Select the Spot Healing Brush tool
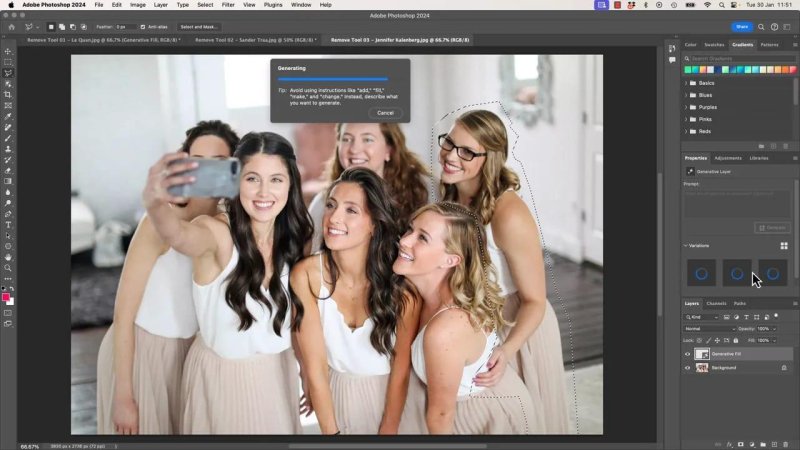Image resolution: width=800 pixels, height=450 pixels. [8, 128]
